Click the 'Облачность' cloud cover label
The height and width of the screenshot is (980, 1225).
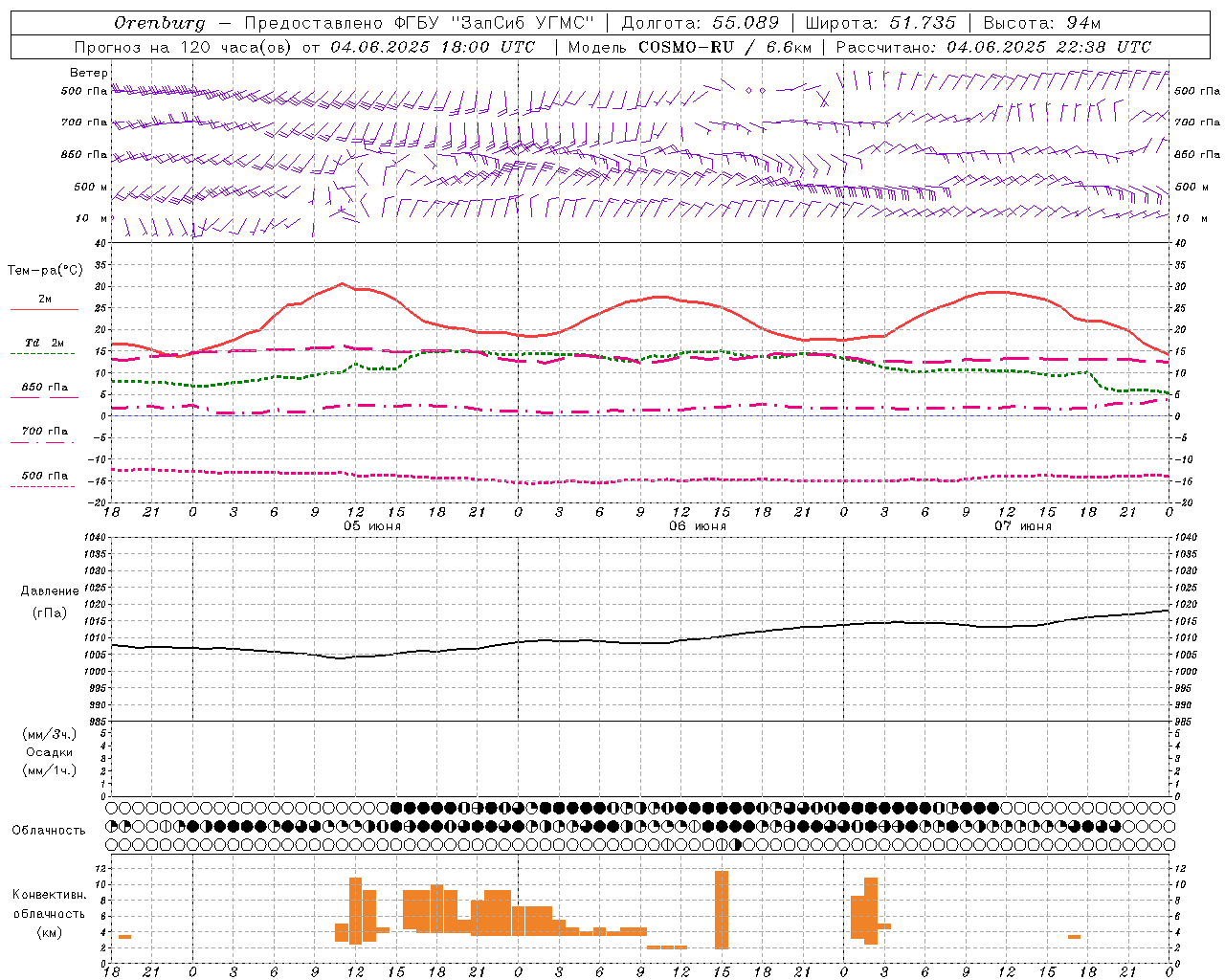click(x=49, y=831)
